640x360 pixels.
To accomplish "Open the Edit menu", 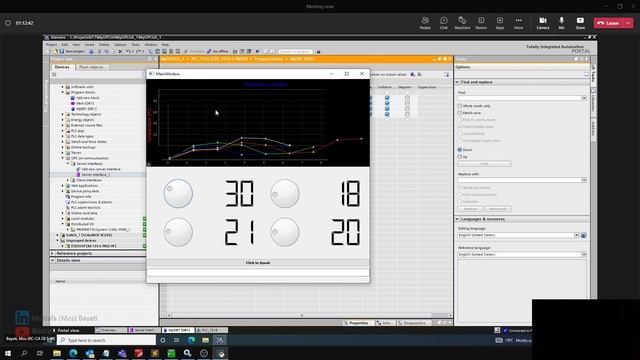I will click(x=64, y=44).
